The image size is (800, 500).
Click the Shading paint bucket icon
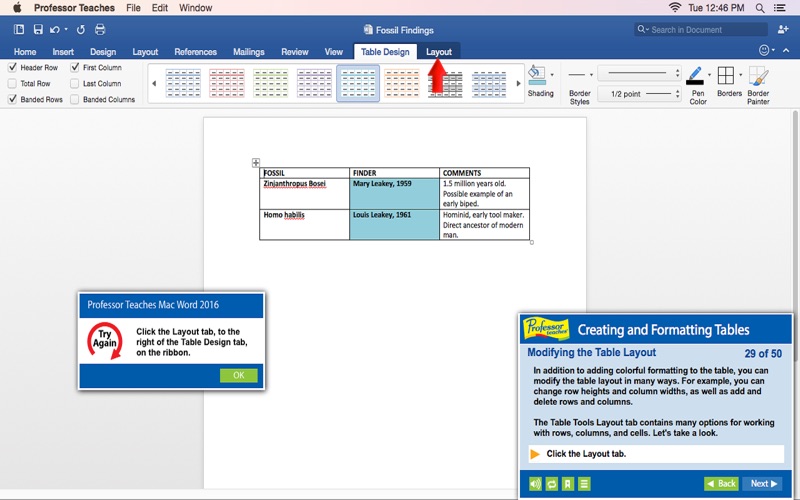pos(536,75)
